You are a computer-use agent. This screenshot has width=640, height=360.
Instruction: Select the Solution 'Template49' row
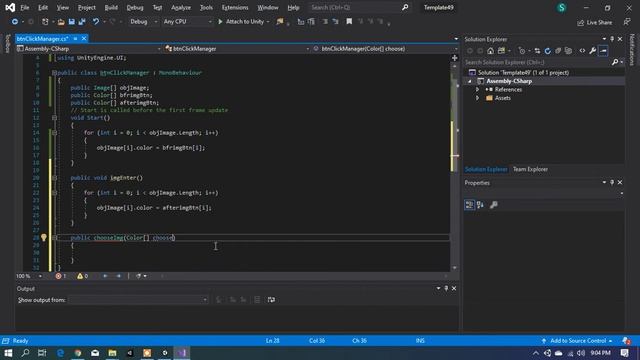[x=544, y=73]
